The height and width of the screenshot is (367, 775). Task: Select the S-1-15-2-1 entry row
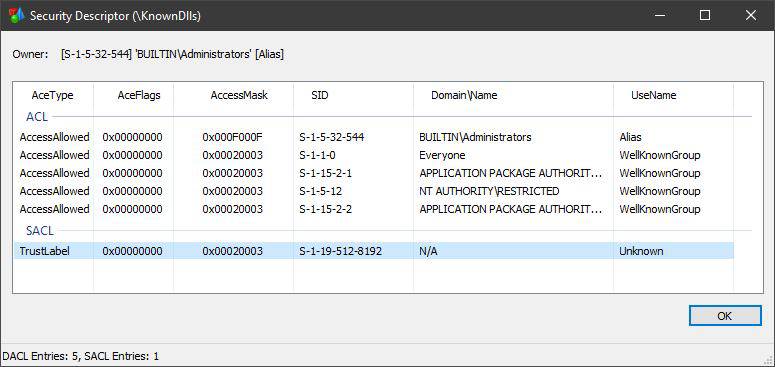(374, 173)
